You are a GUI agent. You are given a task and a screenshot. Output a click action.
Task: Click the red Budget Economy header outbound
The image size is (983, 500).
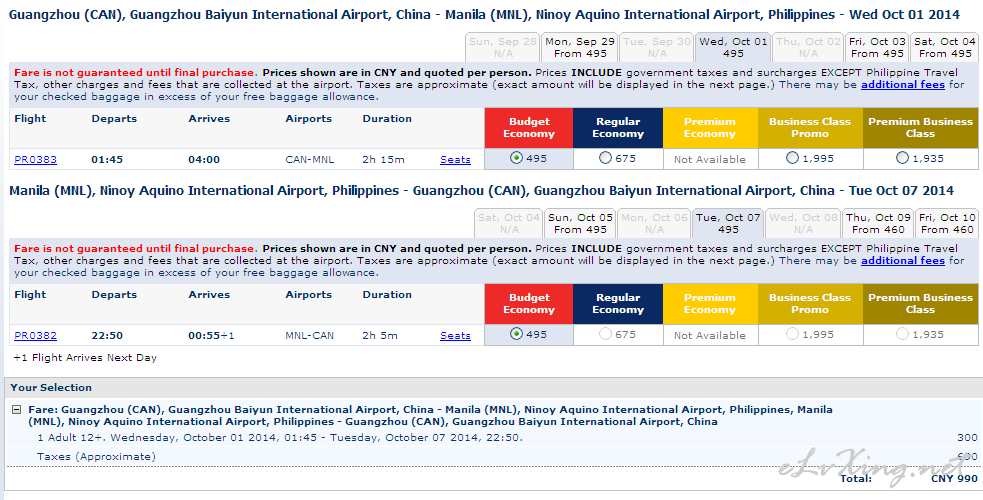coord(528,128)
